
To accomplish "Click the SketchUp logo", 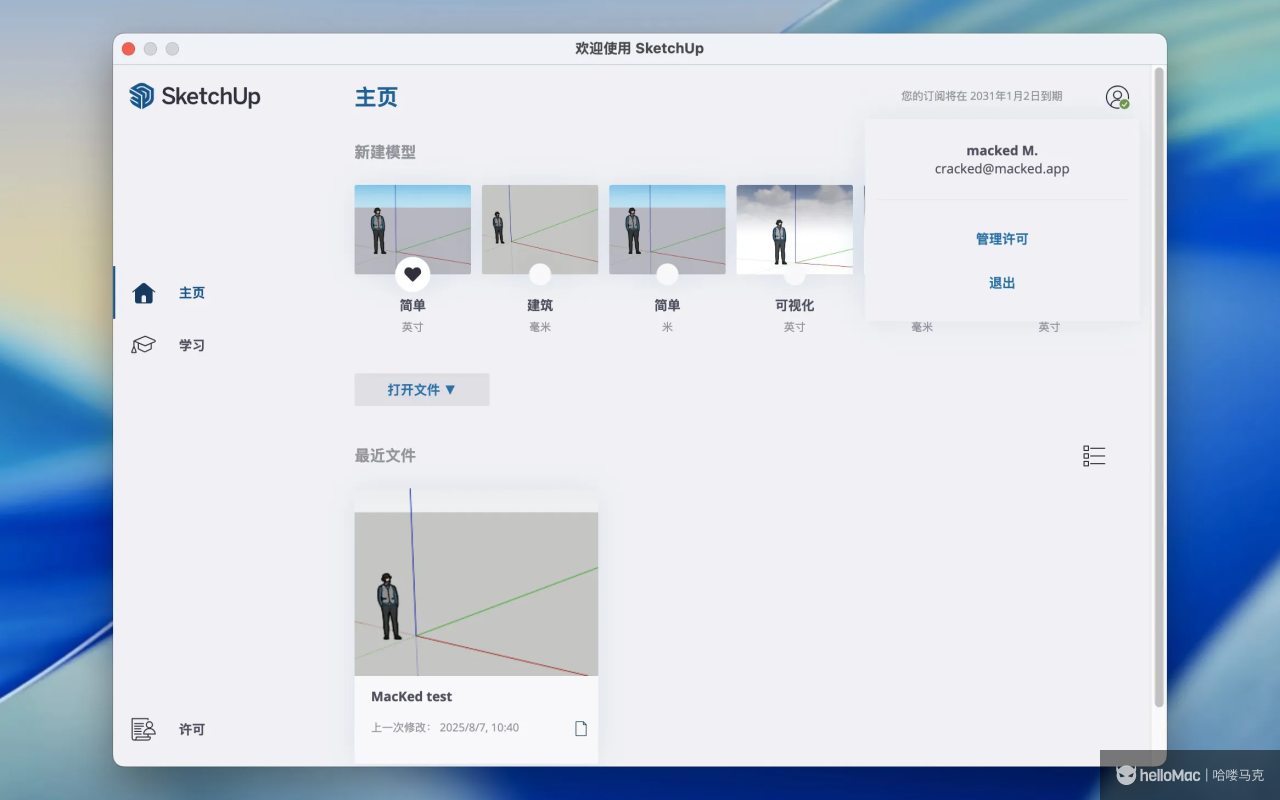I will (x=195, y=96).
